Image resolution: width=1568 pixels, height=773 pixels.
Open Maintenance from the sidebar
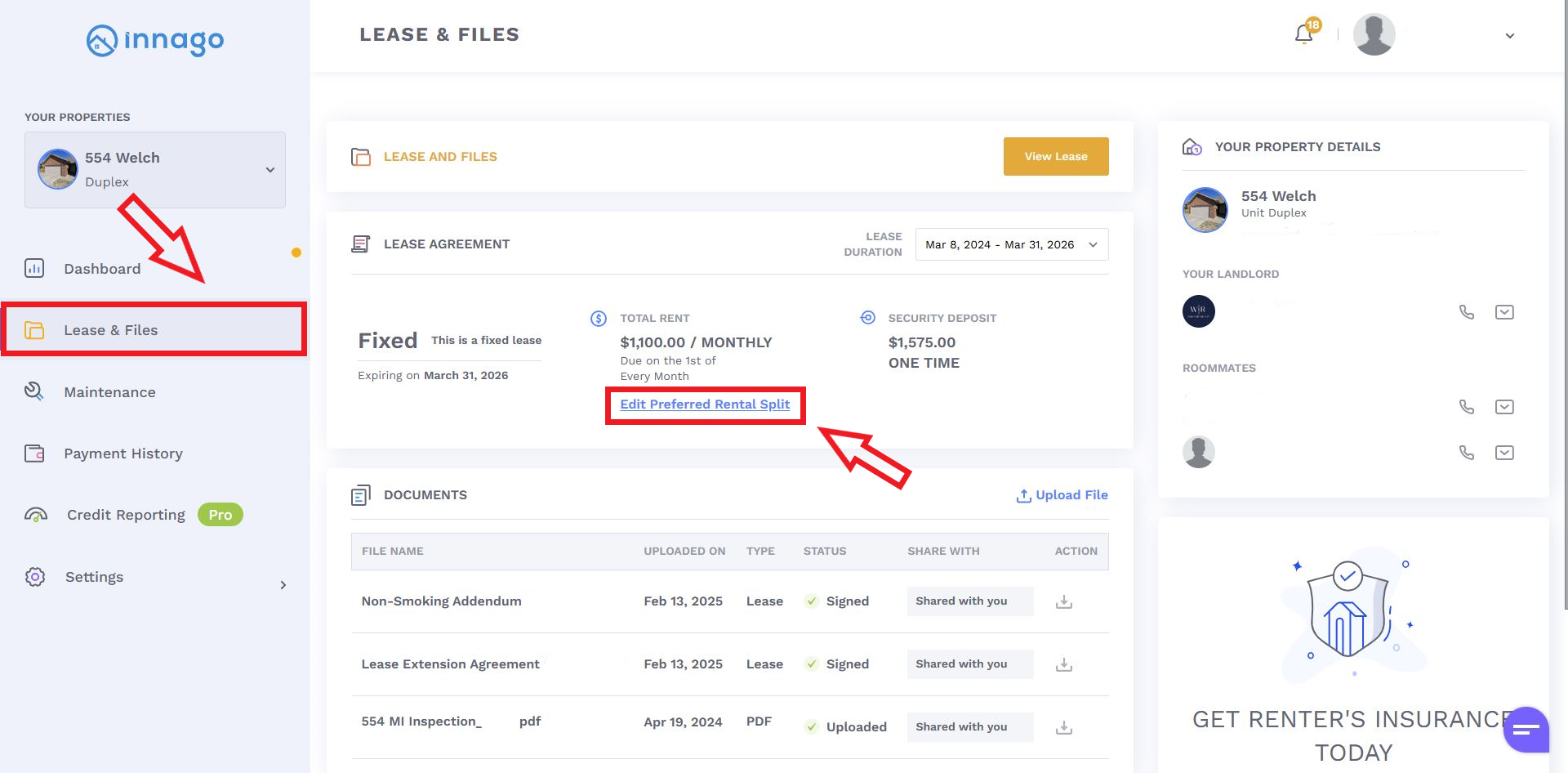click(109, 392)
